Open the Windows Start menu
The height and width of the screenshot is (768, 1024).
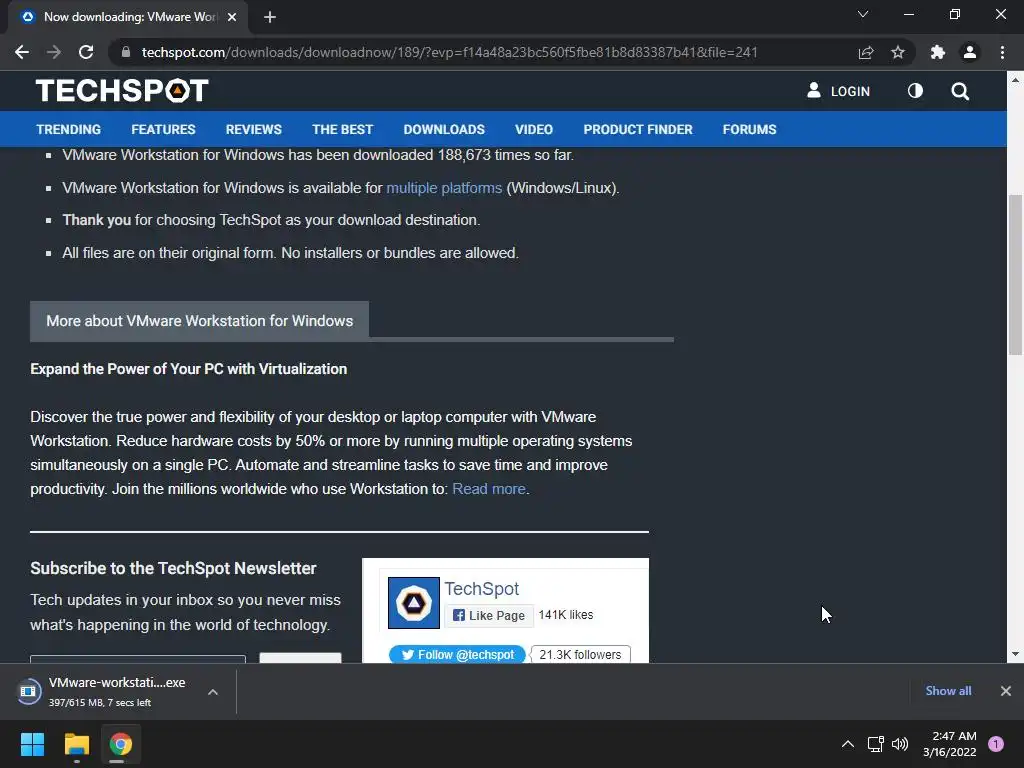(32, 744)
